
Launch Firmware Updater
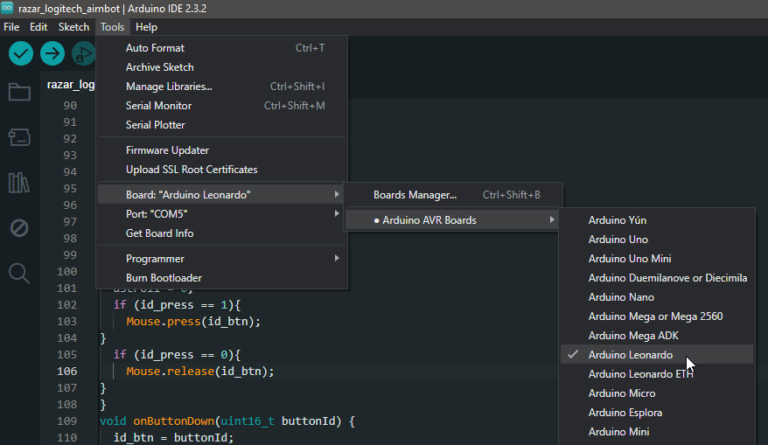pyautogui.click(x=222, y=150)
